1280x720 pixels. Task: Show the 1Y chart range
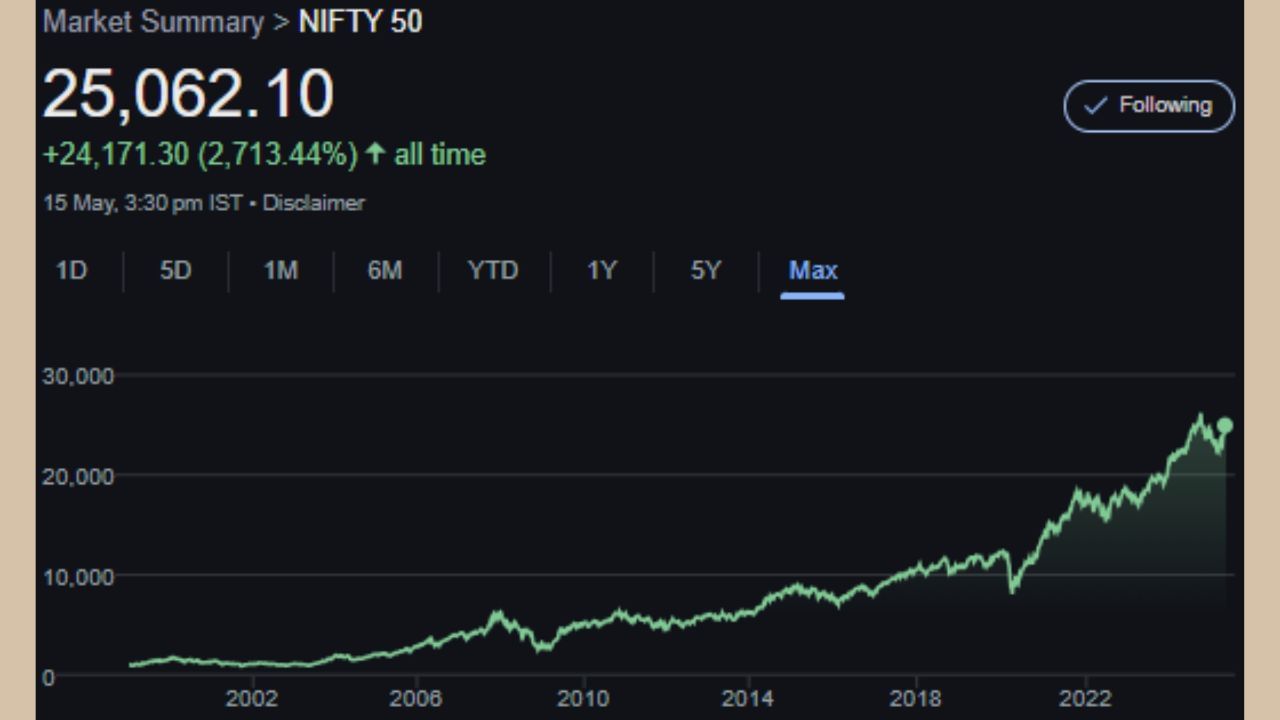pos(601,271)
